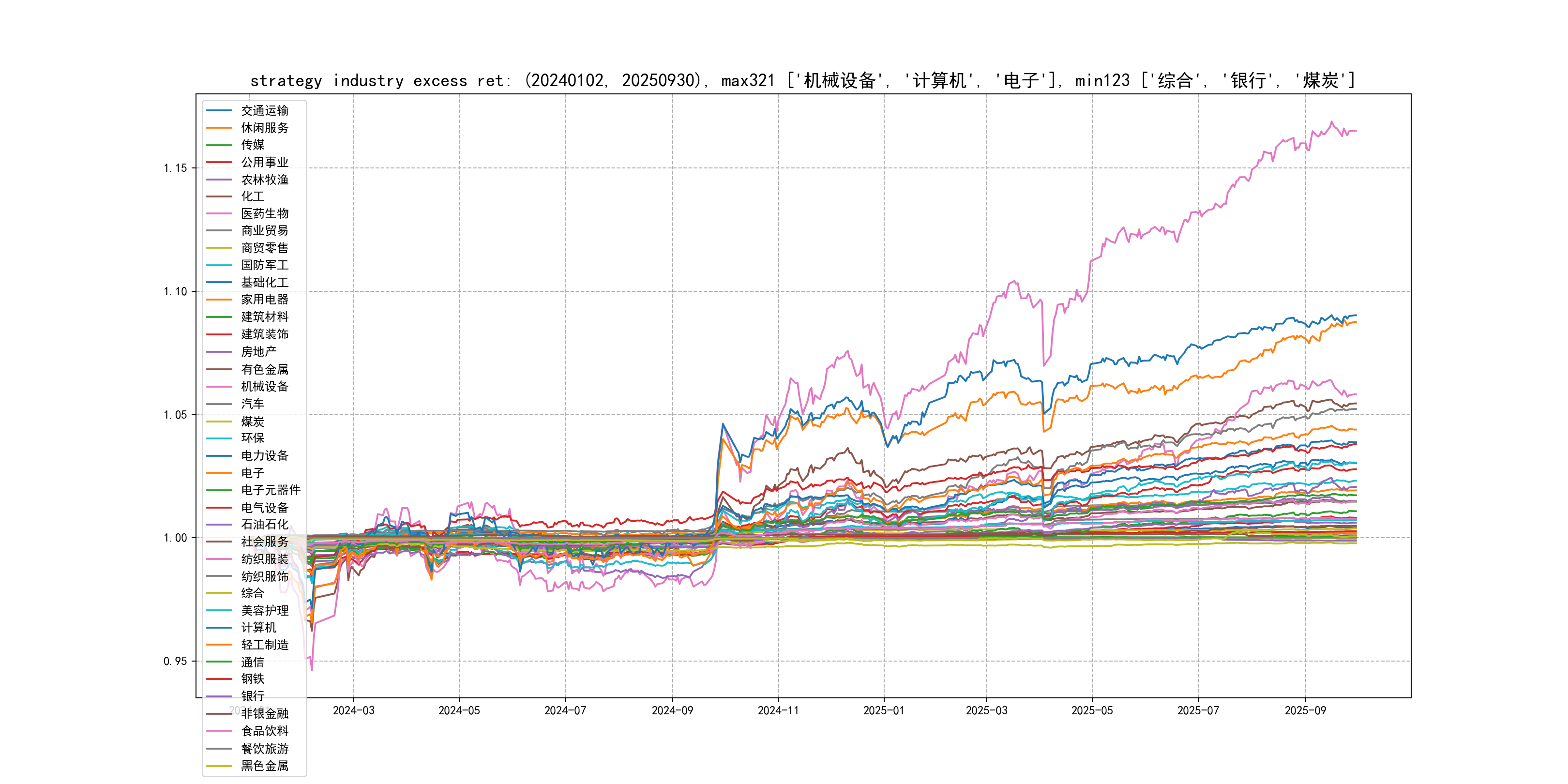Click the 2025-09 x-axis tick label
This screenshot has width=1568, height=784.
1305,710
